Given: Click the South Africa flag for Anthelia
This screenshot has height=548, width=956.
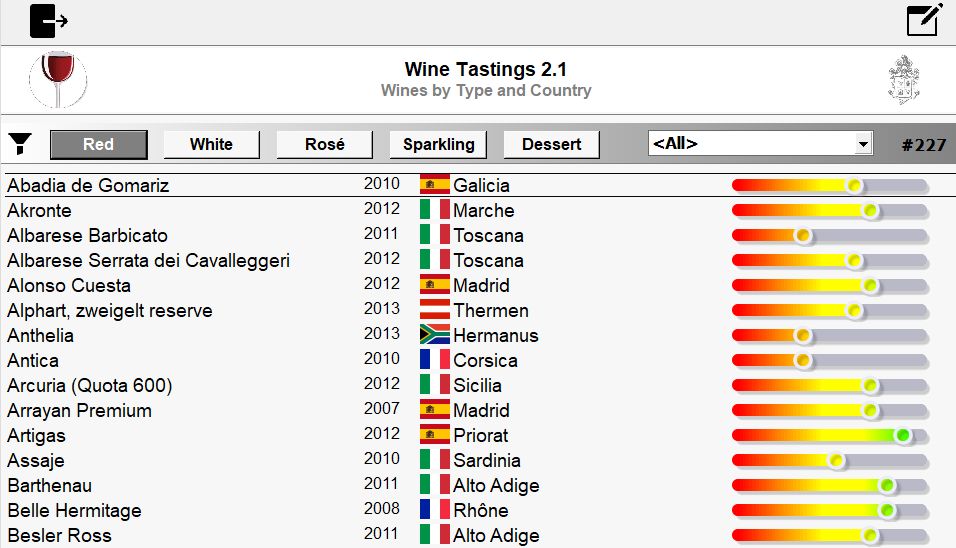Looking at the screenshot, I should [x=435, y=335].
